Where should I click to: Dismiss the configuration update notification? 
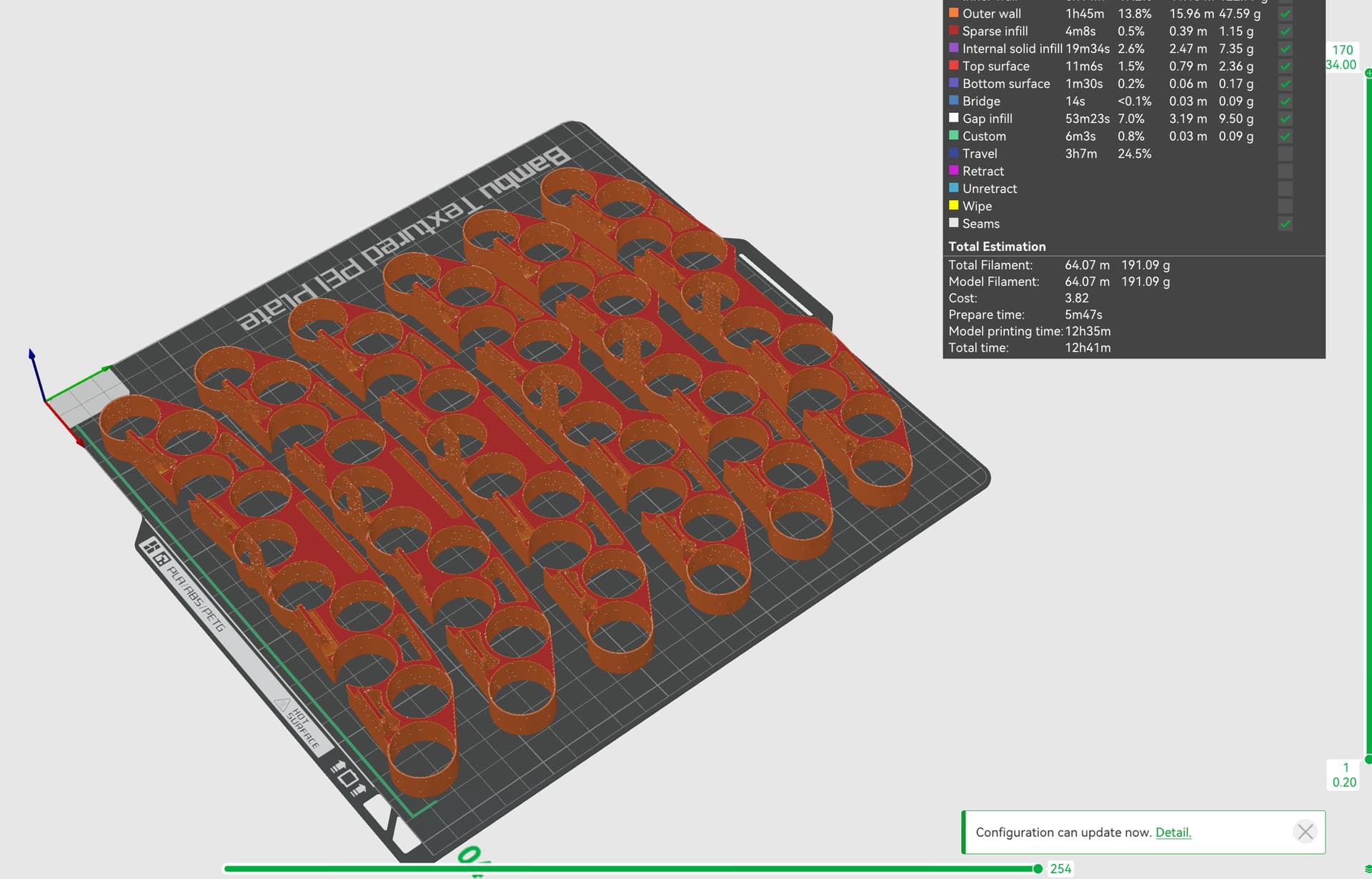pyautogui.click(x=1305, y=832)
